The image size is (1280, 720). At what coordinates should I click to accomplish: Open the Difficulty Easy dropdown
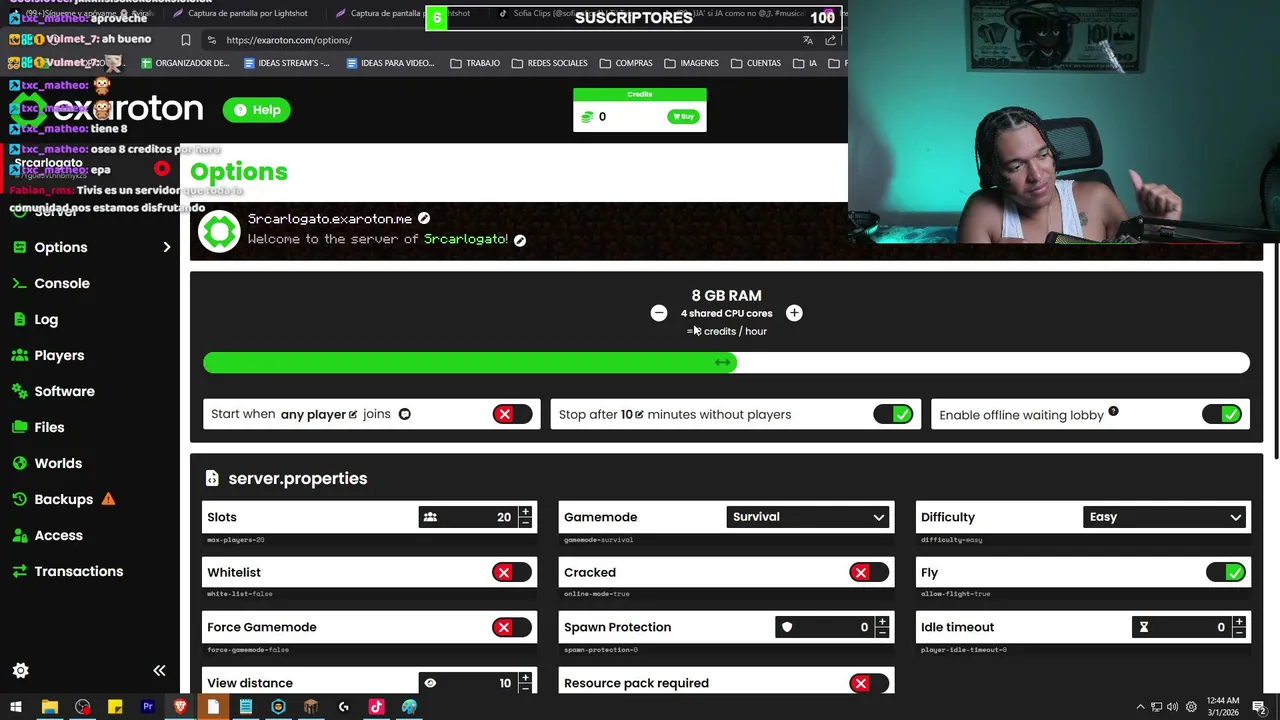[1165, 517]
